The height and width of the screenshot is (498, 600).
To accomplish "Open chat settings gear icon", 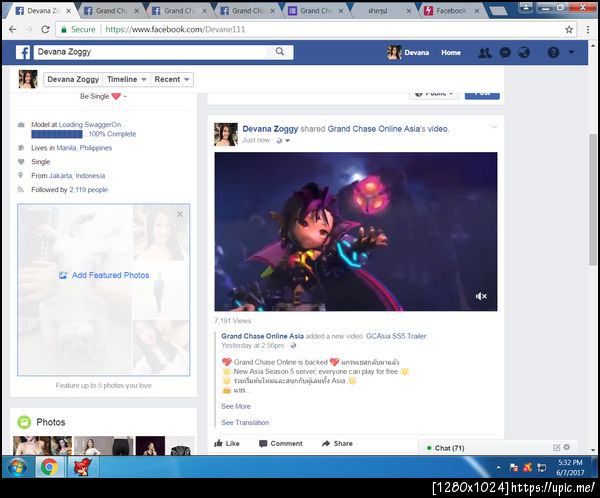I will pos(567,447).
